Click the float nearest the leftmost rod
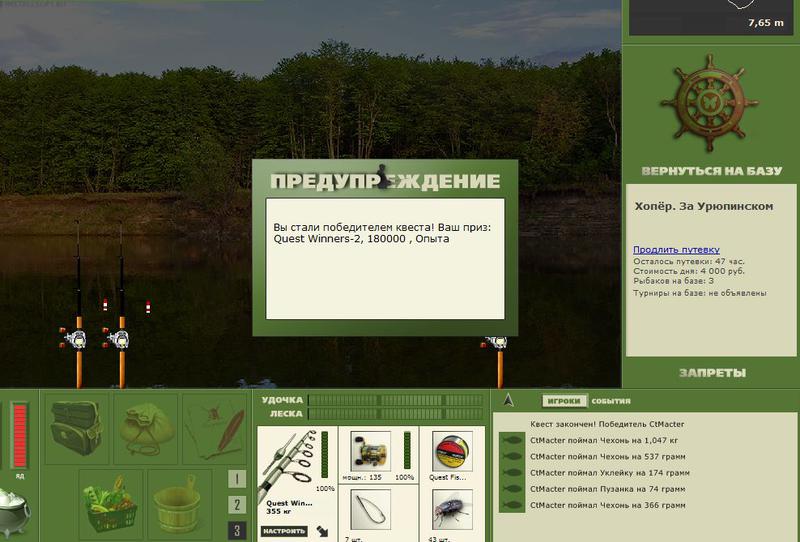800x542 pixels. point(105,305)
